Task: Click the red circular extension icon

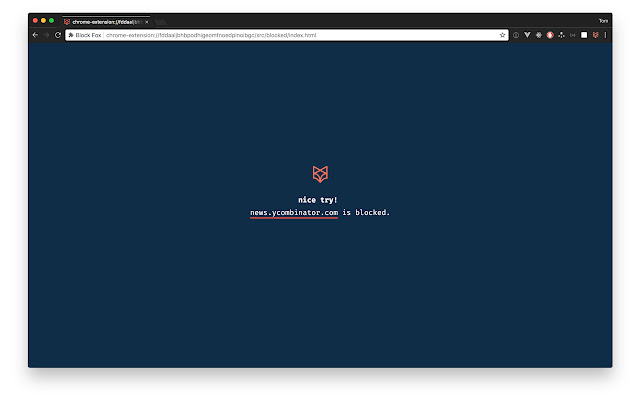Action: click(550, 35)
